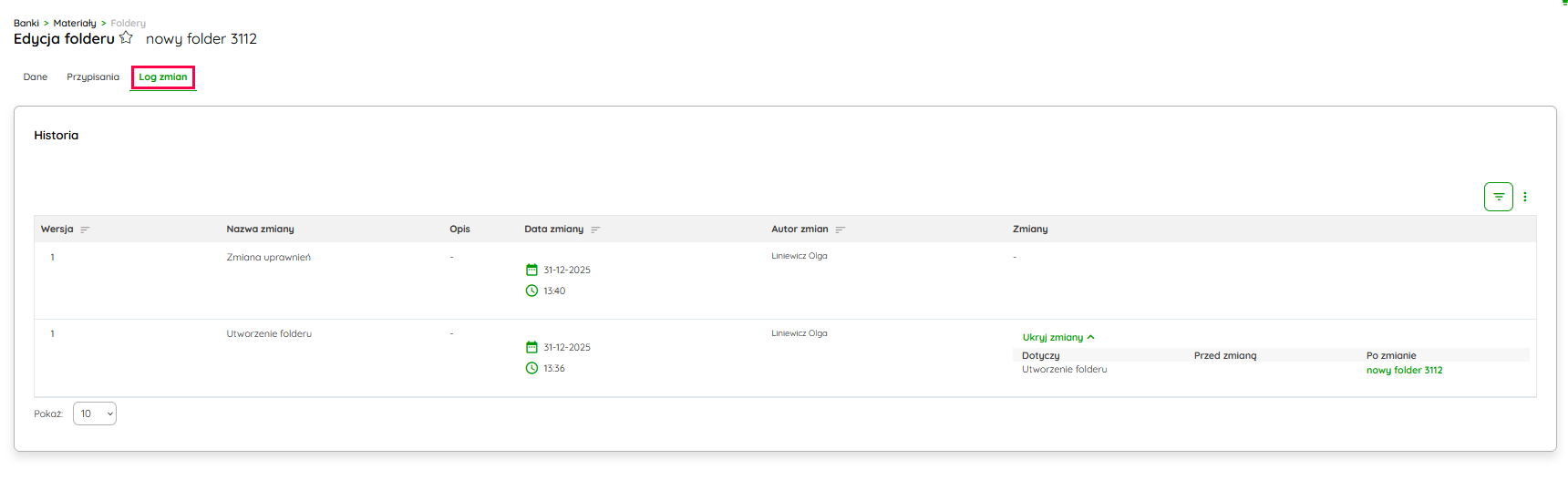
Task: Switch to the Przypisania tab
Action: tap(93, 77)
